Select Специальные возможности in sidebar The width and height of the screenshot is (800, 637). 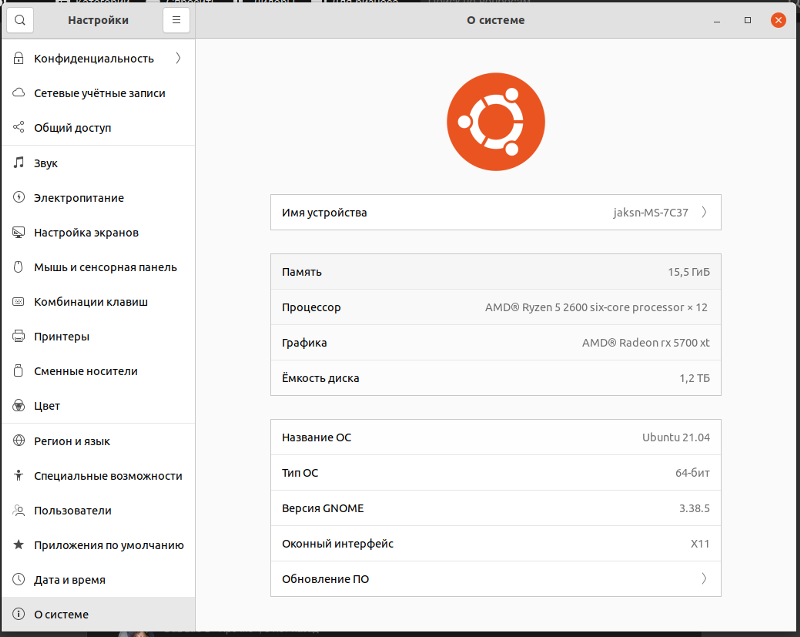pyautogui.click(x=98, y=475)
